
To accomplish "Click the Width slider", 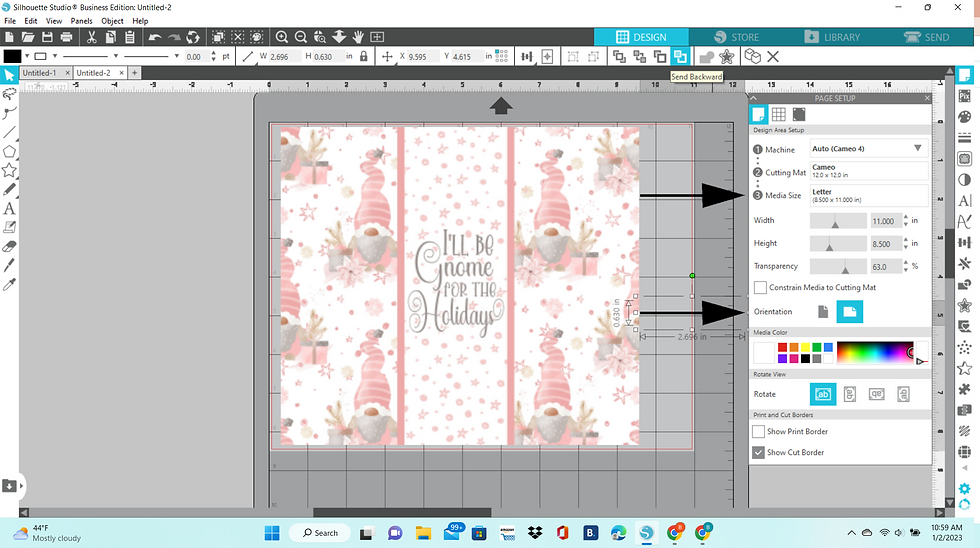I will pos(838,221).
